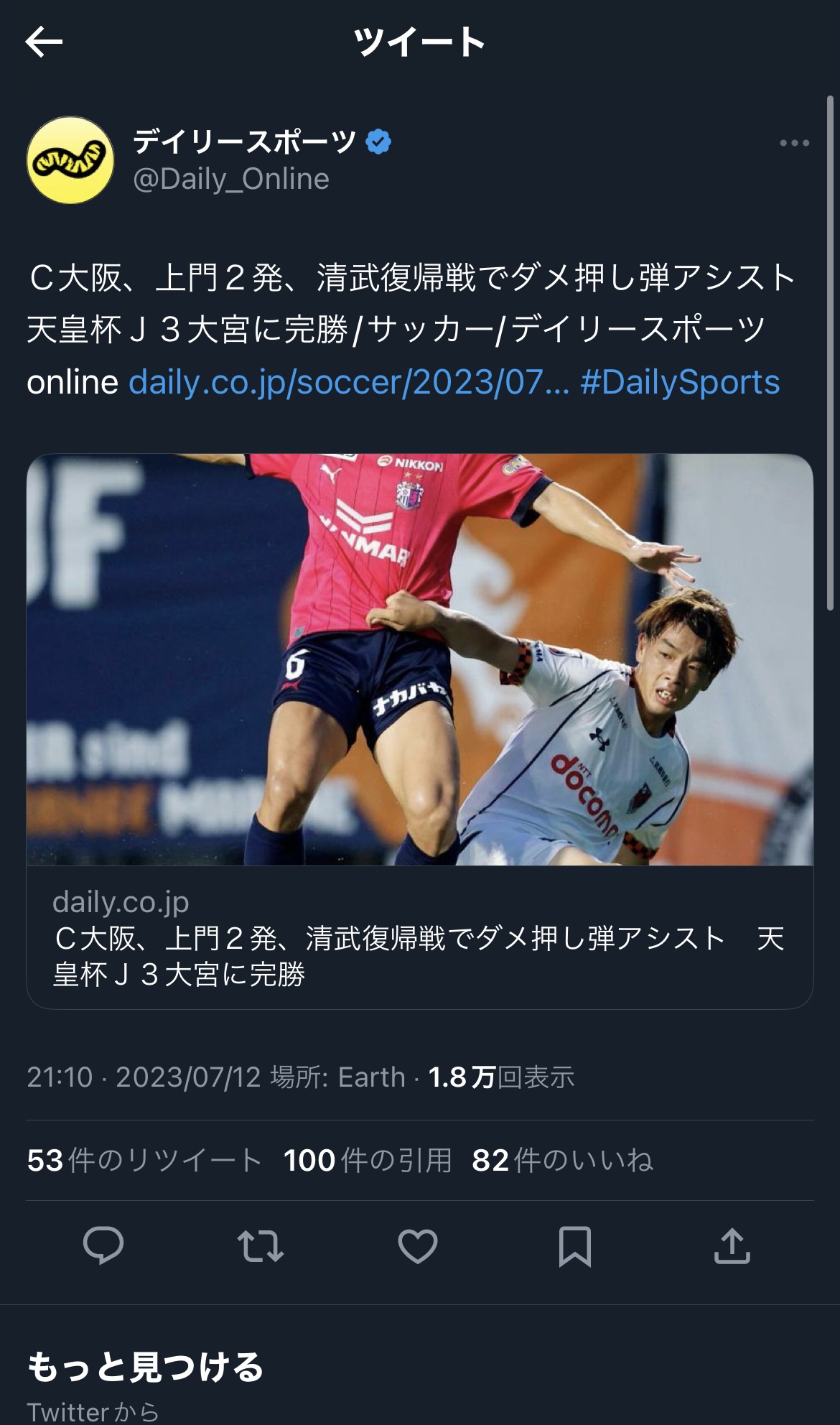This screenshot has width=840, height=1425.
Task: Tap the reply speech bubble icon
Action: click(103, 1245)
